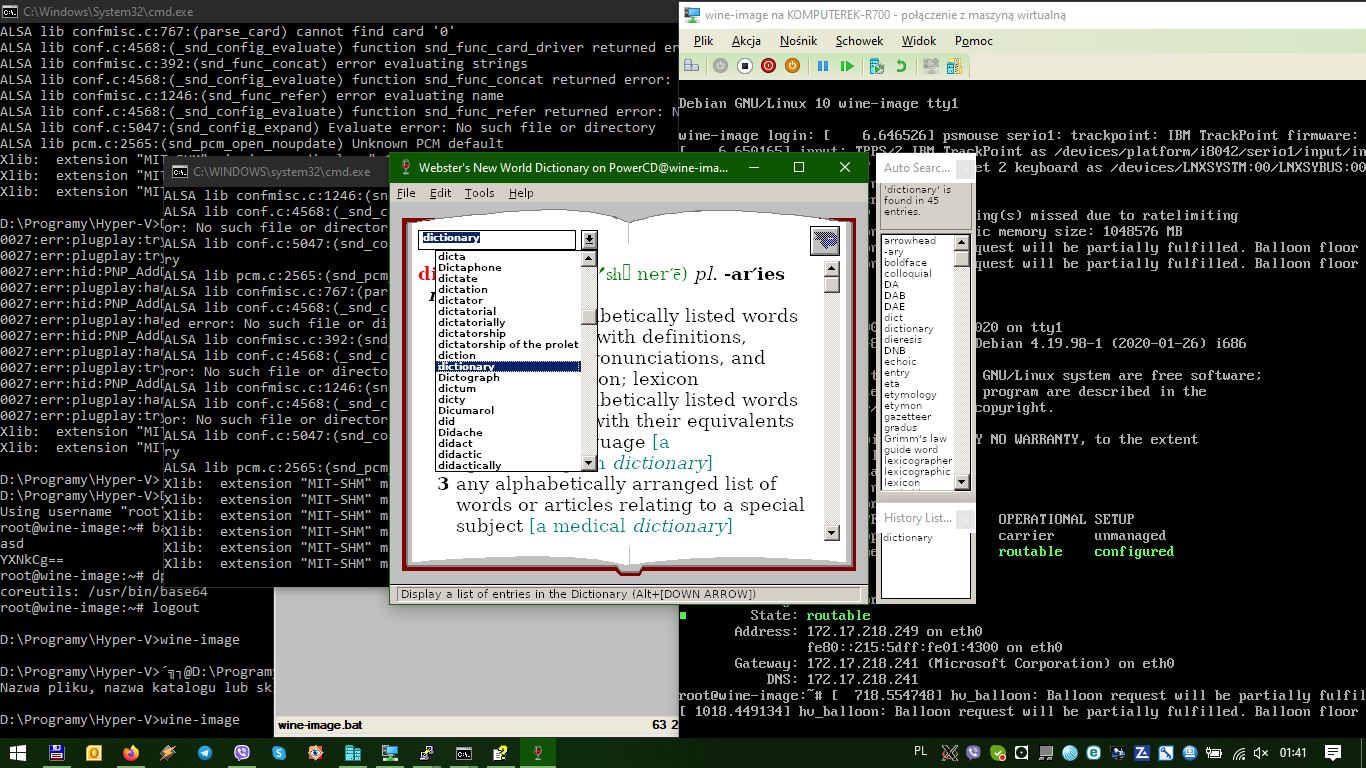
Task: Click the dictionary word input field
Action: [497, 239]
